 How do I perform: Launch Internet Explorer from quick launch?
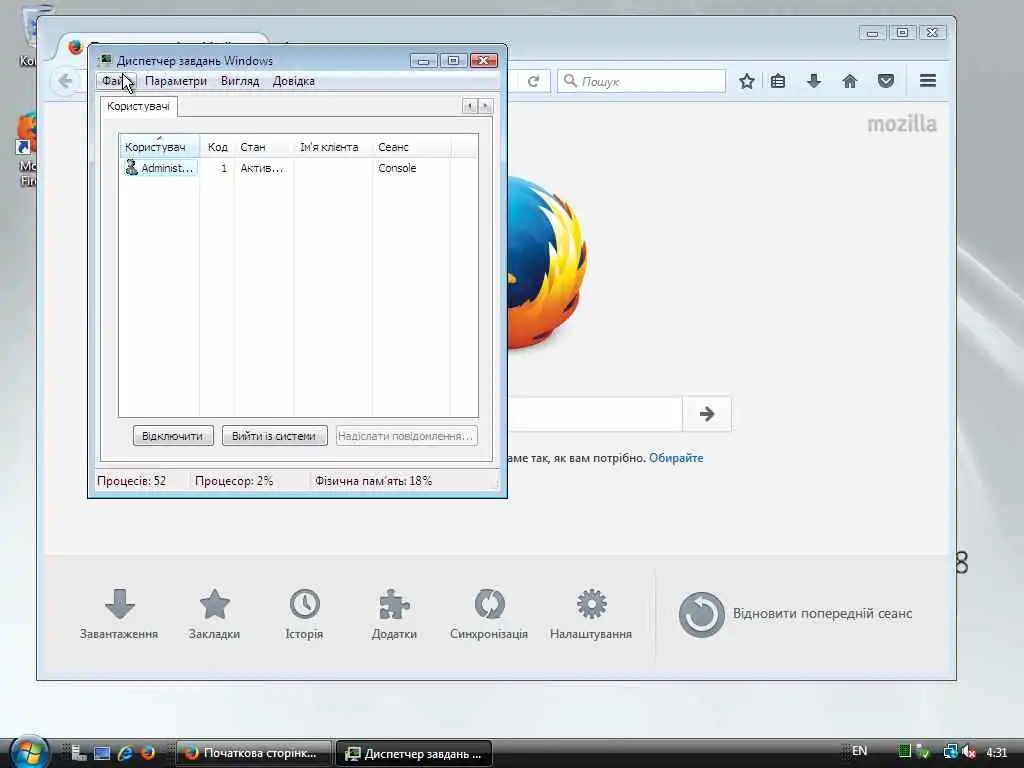coord(125,753)
